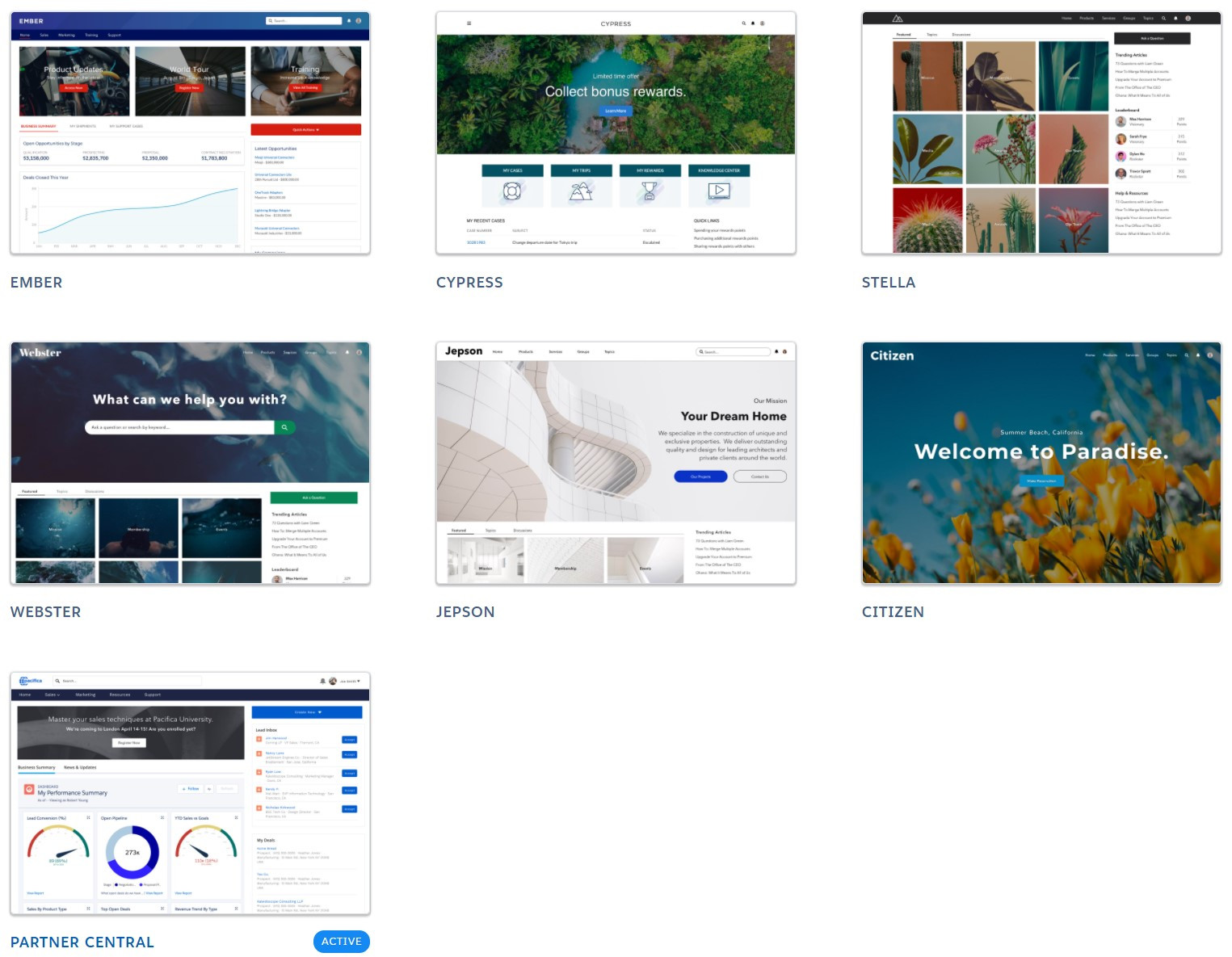Click the hamburger menu icon in Cypress preview
Viewport: 1232px width, 957px height.
click(x=469, y=23)
